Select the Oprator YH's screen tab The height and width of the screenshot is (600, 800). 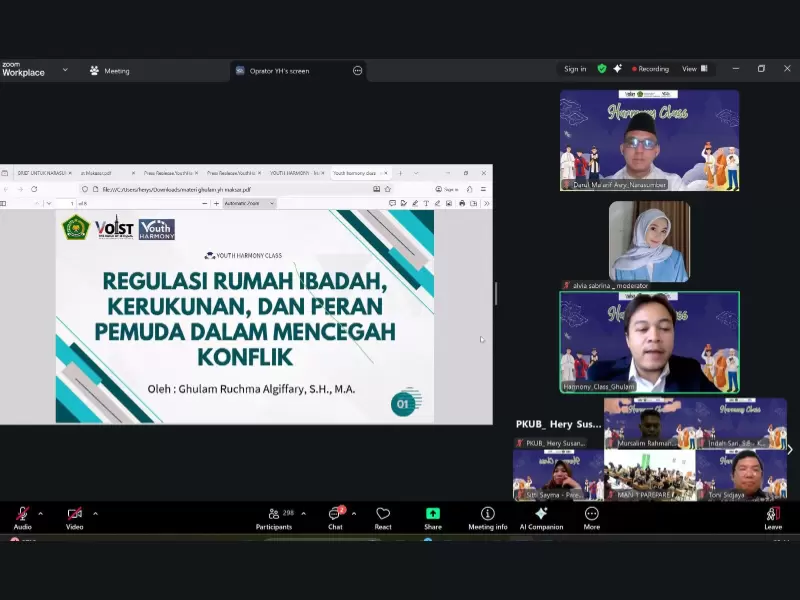coord(278,71)
